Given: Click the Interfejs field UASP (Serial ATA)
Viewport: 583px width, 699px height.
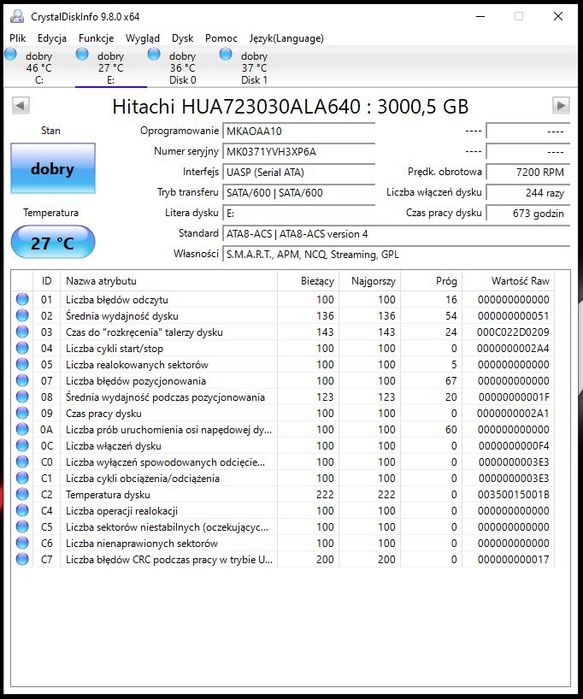Looking at the screenshot, I should (299, 172).
